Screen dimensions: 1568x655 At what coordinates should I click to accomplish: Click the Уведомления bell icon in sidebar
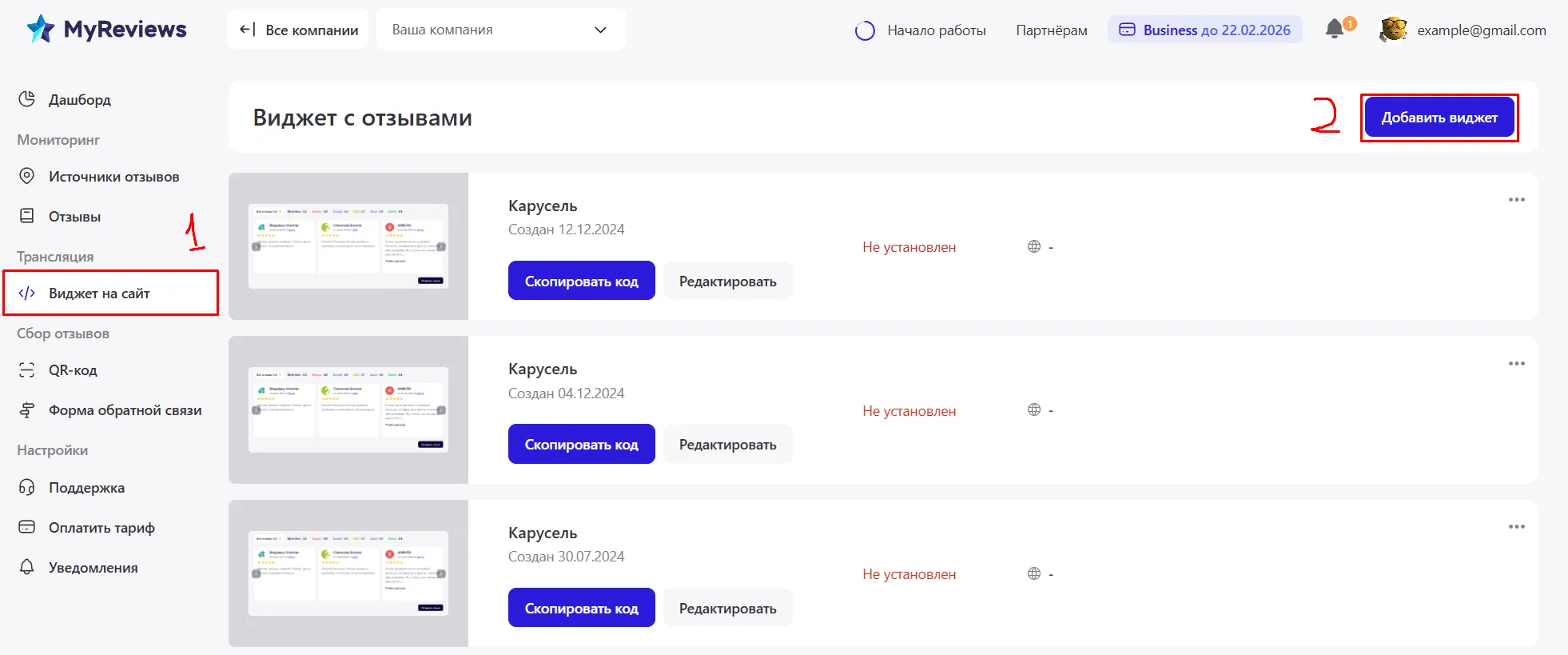[x=27, y=567]
